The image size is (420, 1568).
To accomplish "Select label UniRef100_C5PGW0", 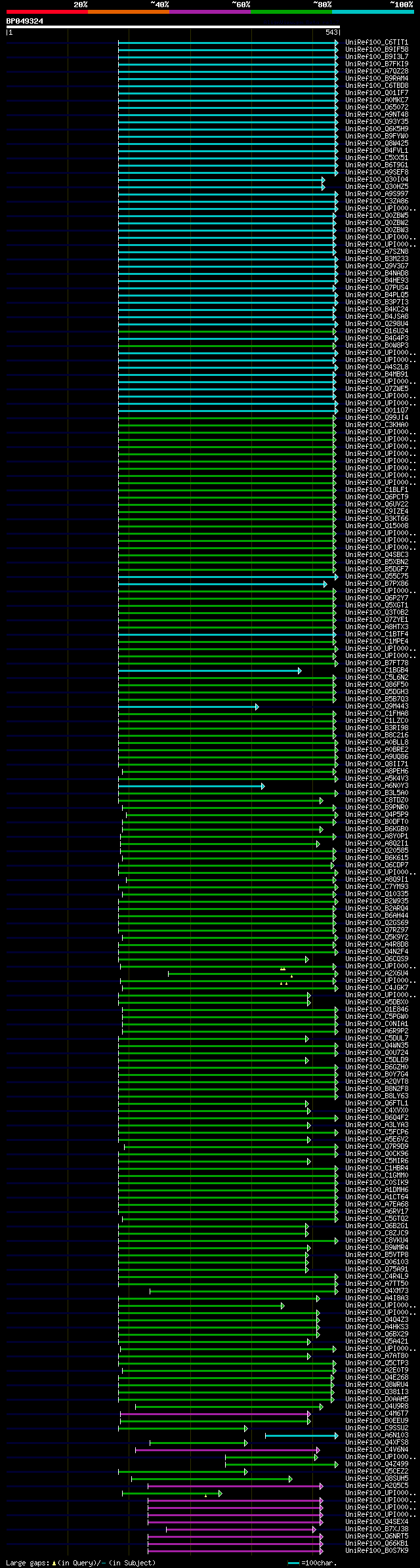I will pyautogui.click(x=377, y=1016).
